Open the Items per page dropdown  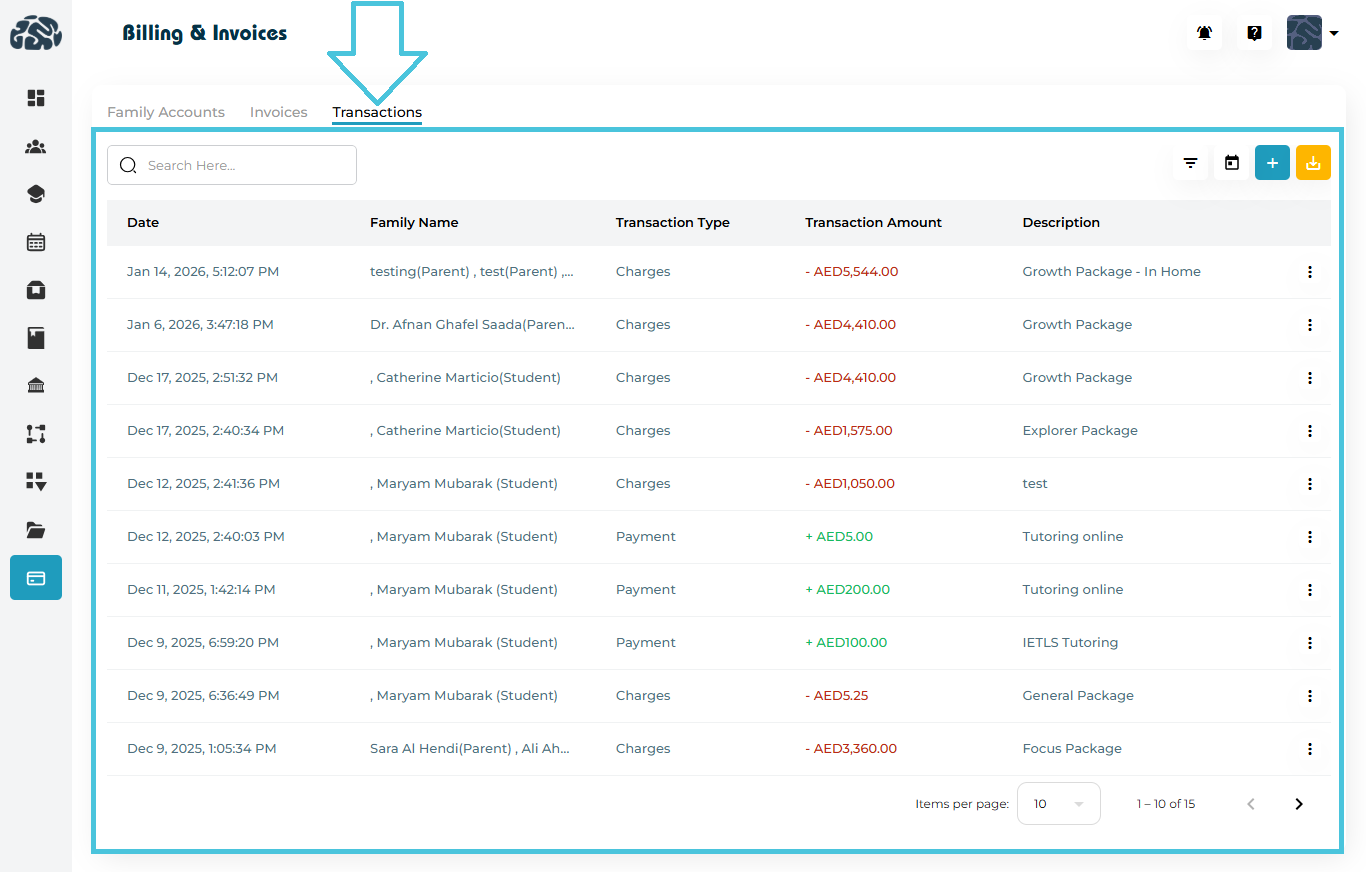click(1058, 804)
